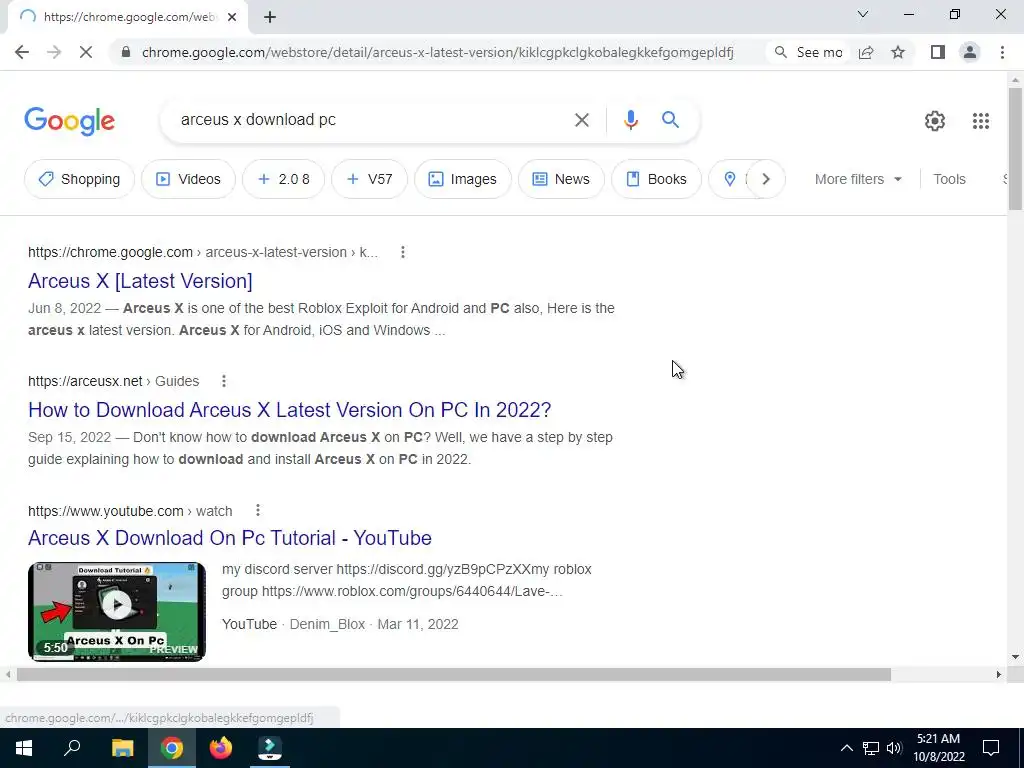Image resolution: width=1024 pixels, height=768 pixels.
Task: Click the Chrome taskbar icon
Action: [172, 748]
